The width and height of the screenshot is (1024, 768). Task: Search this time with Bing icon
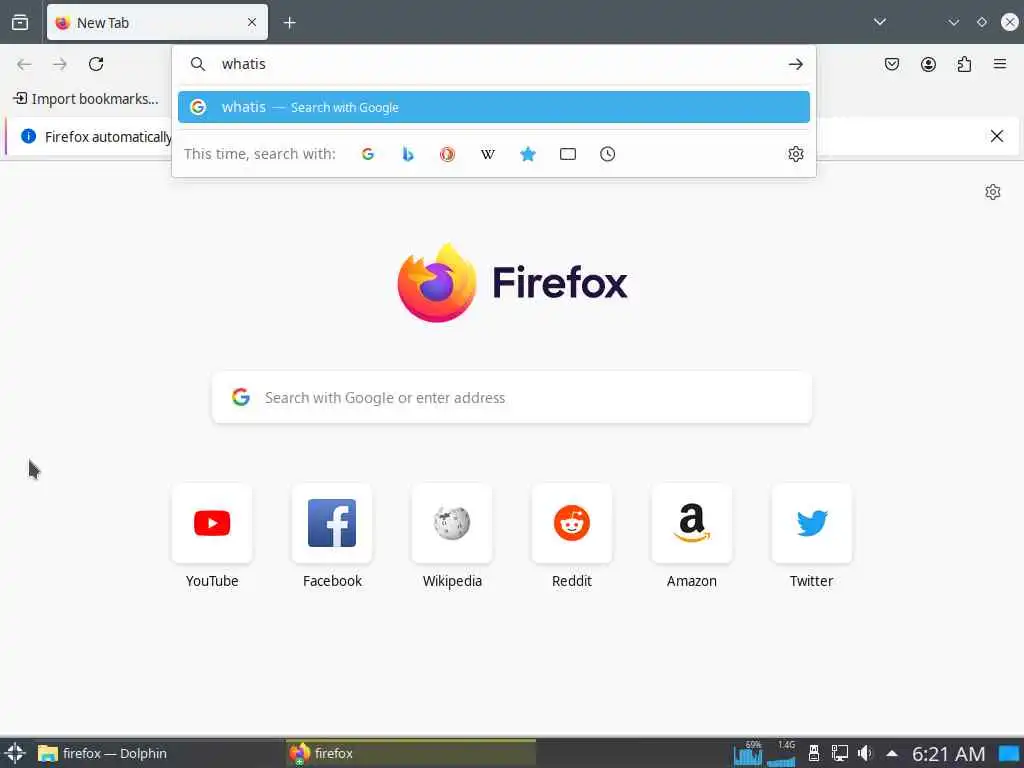(408, 154)
